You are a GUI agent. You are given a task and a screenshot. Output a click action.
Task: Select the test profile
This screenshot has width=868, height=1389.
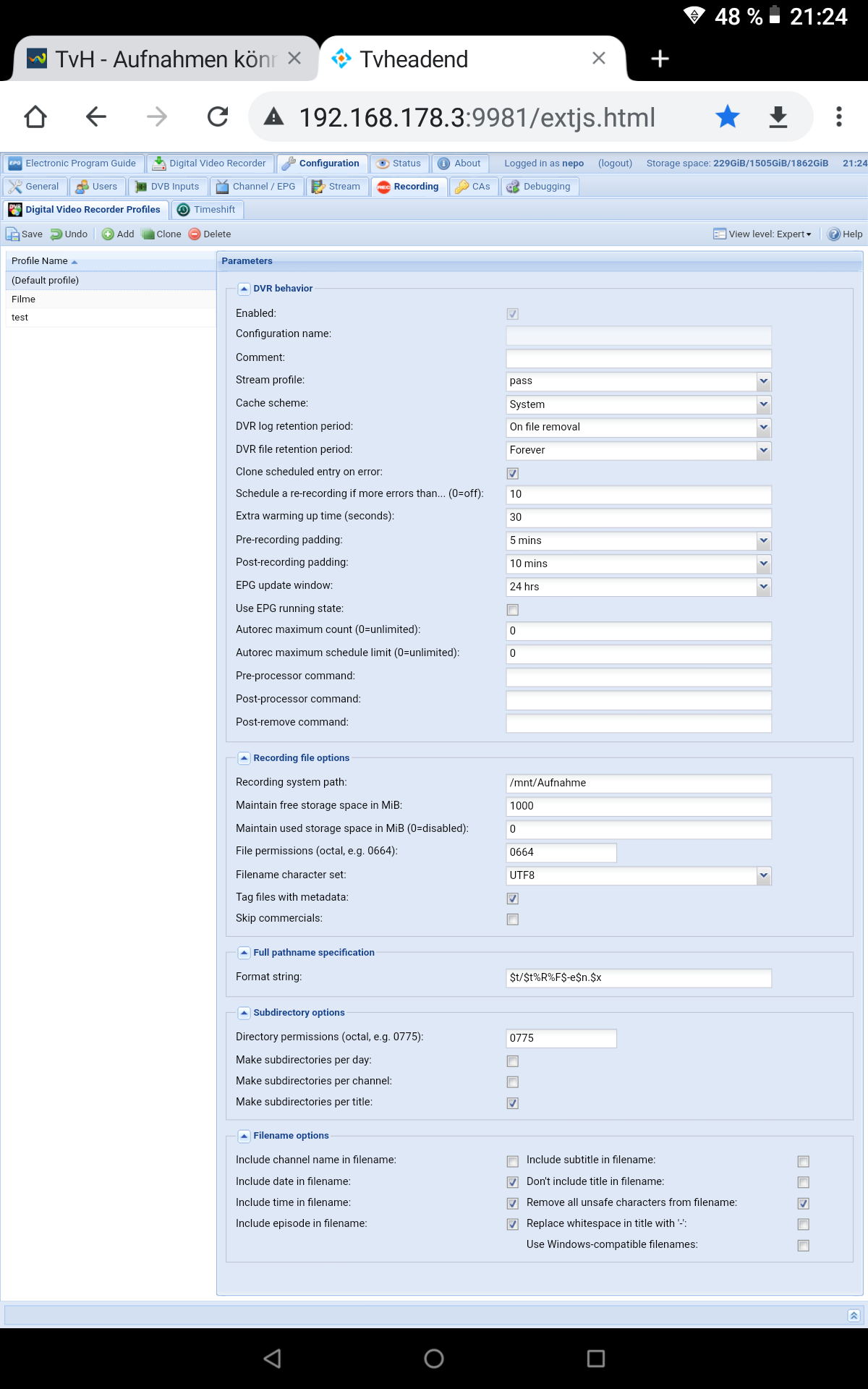[111, 318]
